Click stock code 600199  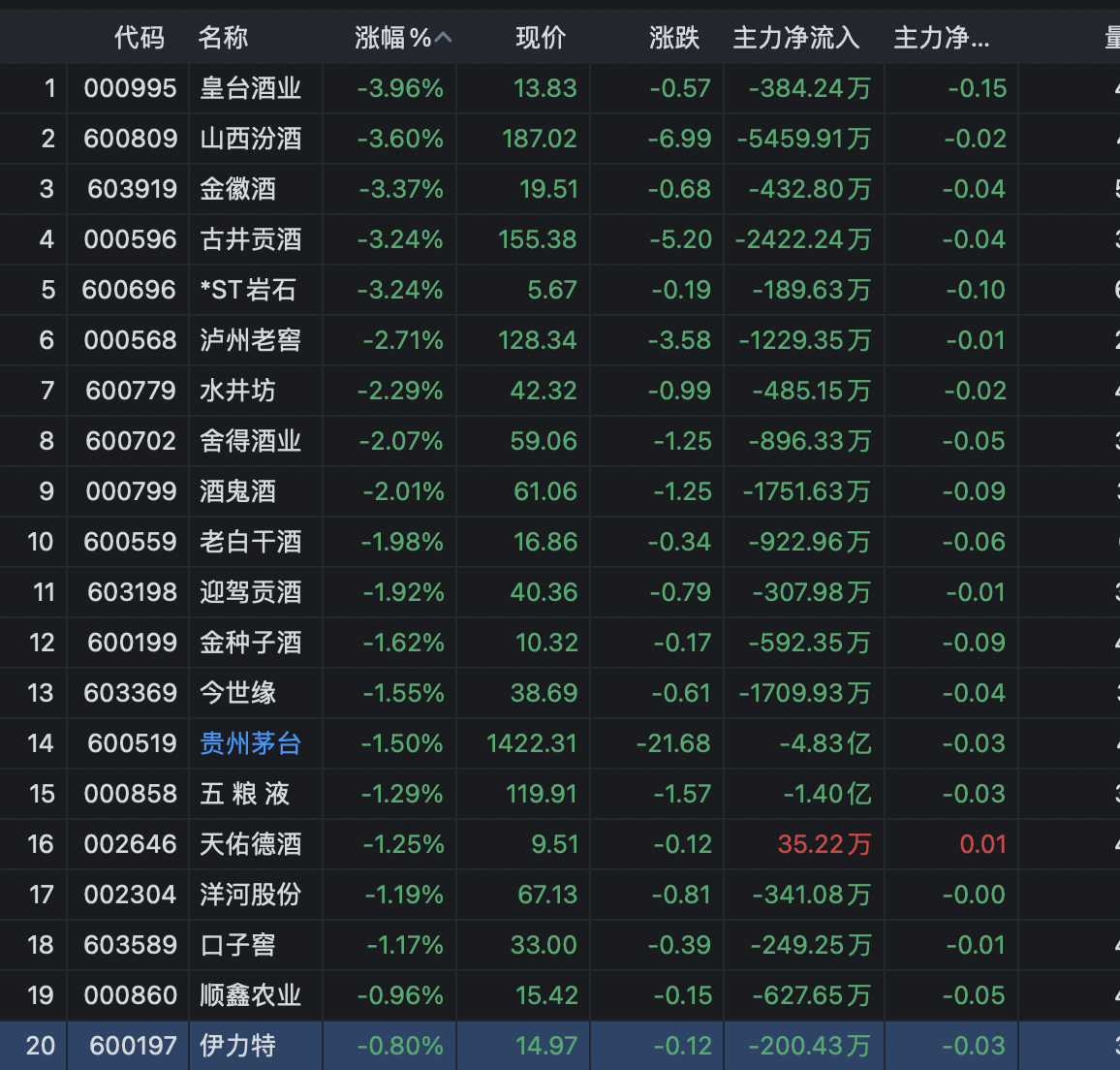132,643
